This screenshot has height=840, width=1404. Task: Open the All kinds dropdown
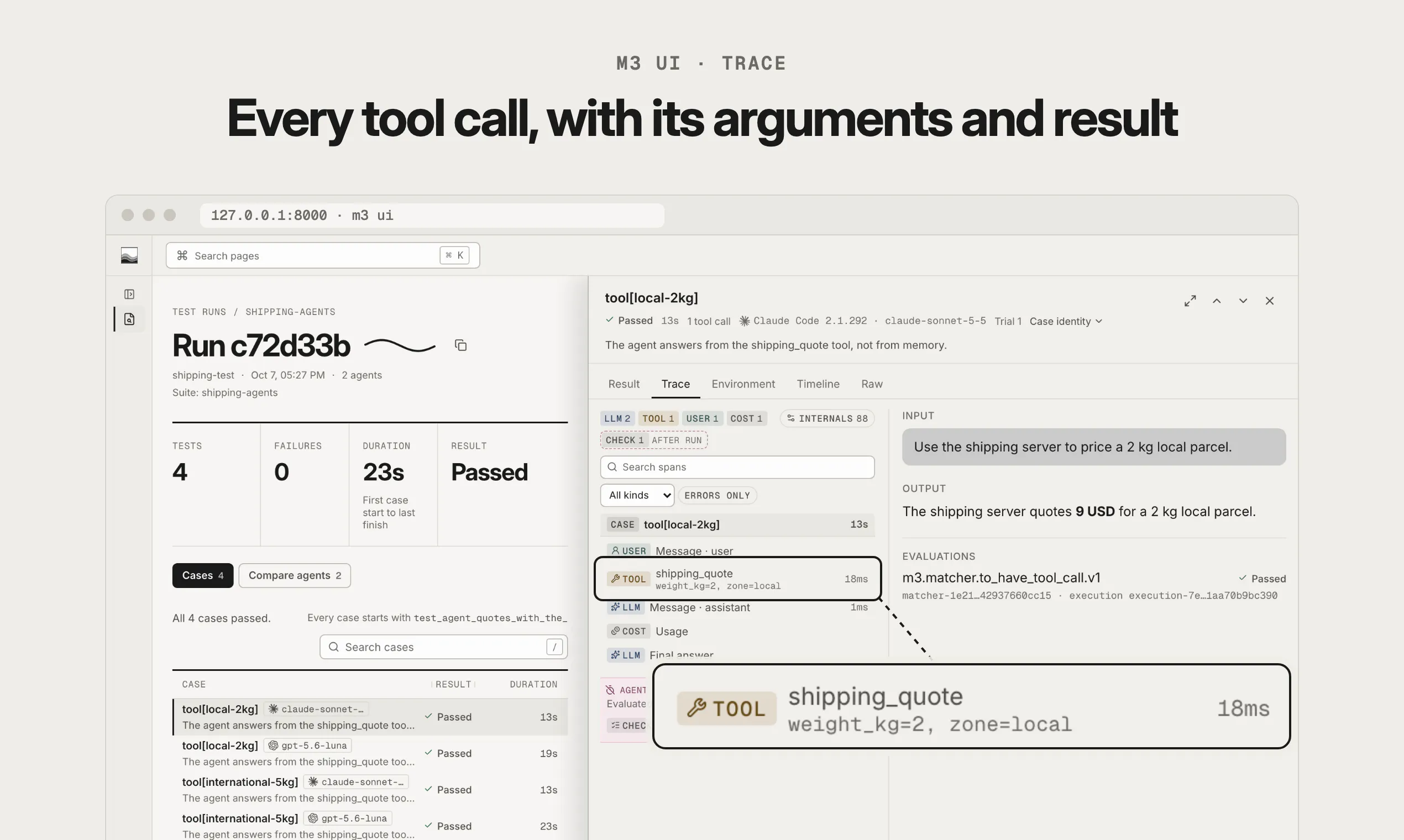click(x=637, y=495)
